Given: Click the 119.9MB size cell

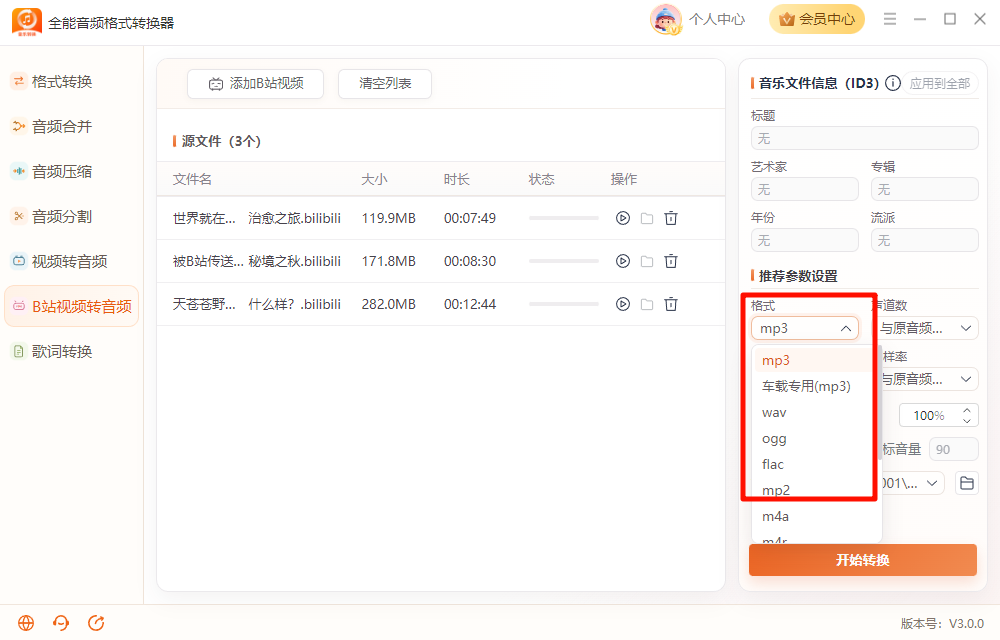Looking at the screenshot, I should (388, 218).
